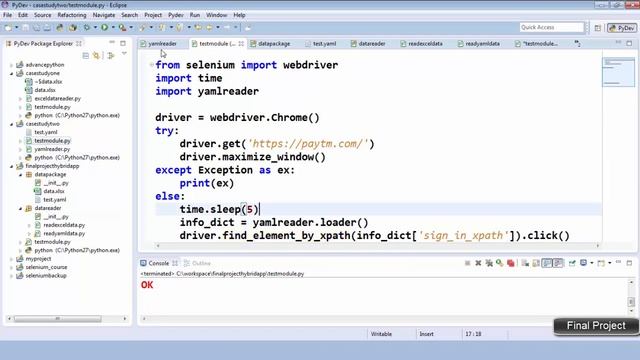Toggle Pin Console

[x=572, y=263]
